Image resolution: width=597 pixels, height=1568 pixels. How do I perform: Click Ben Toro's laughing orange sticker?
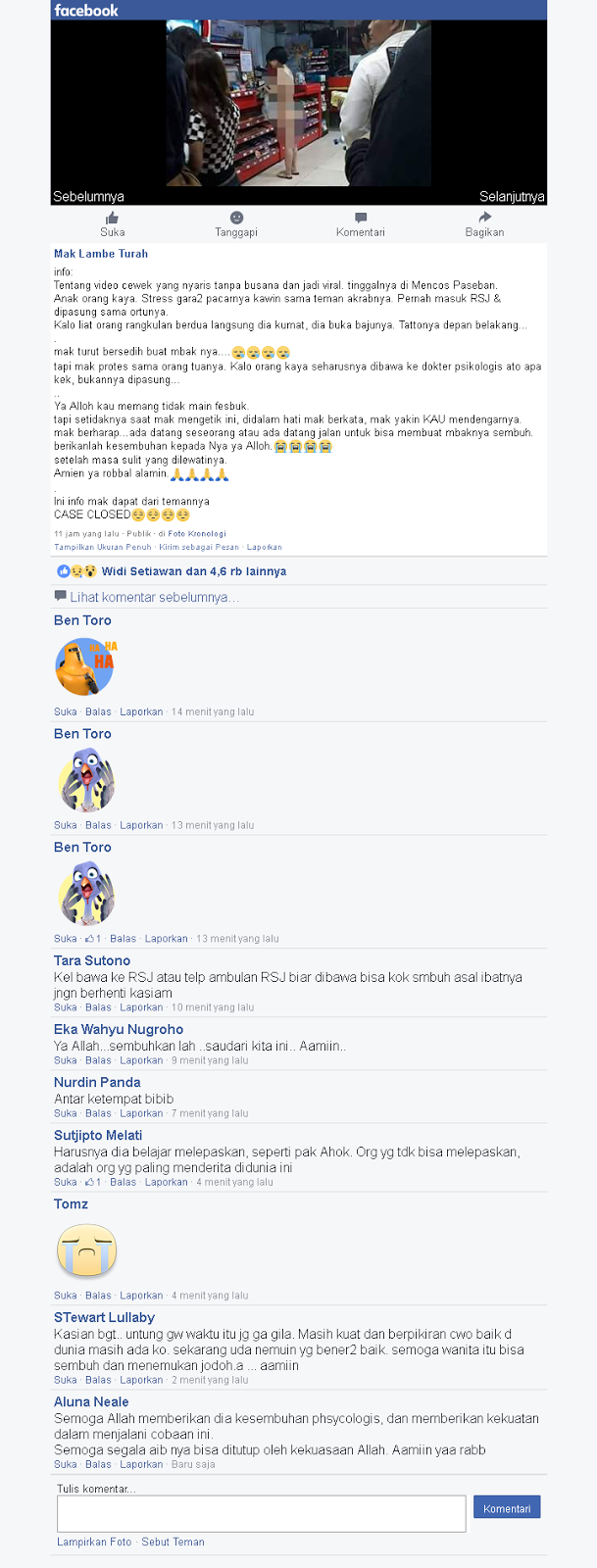[85, 666]
